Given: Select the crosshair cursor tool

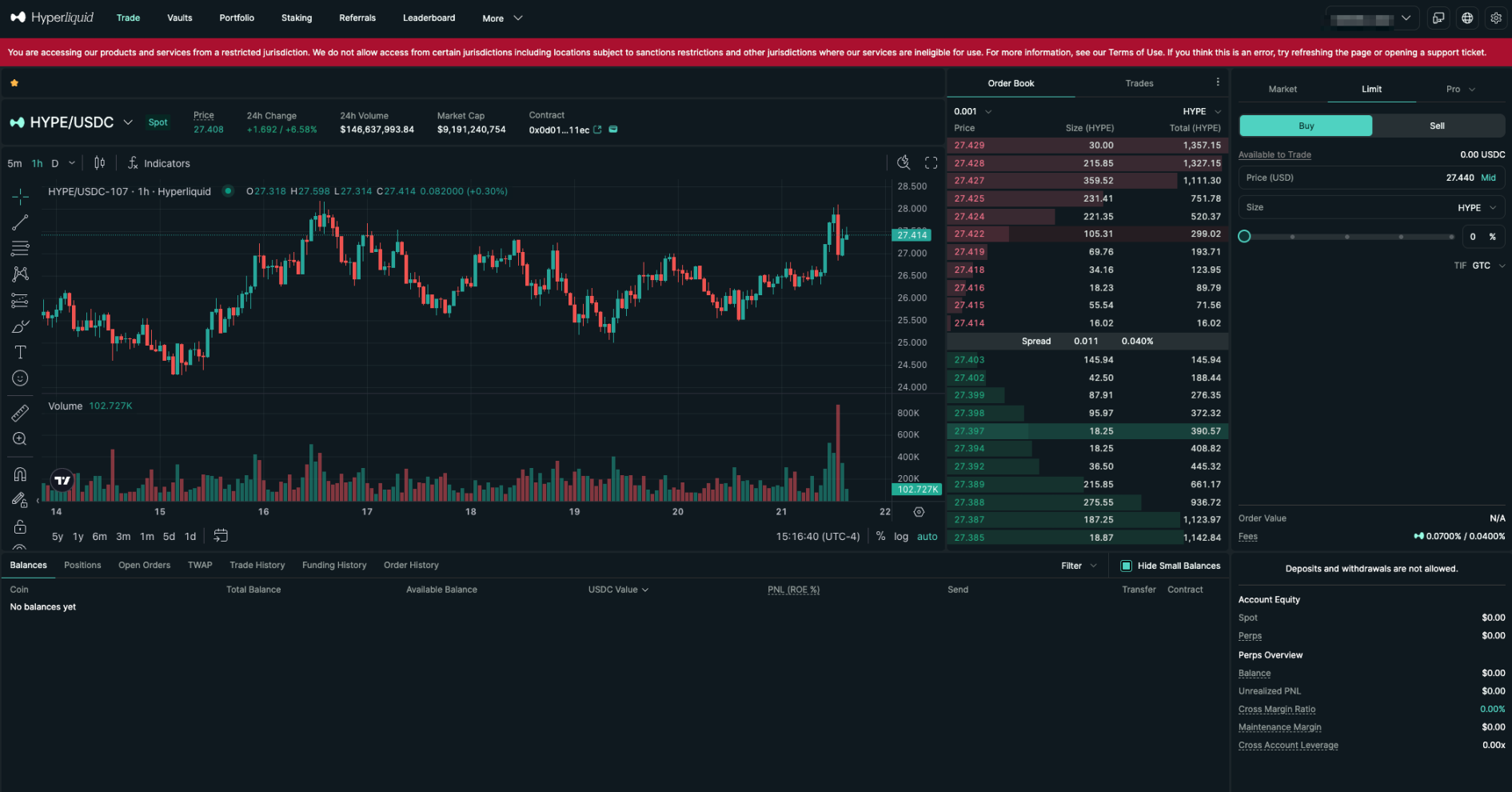Looking at the screenshot, I should pos(20,195).
